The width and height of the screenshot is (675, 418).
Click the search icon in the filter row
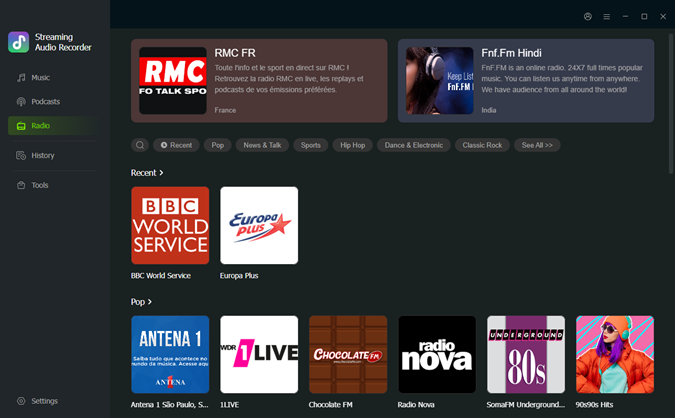[140, 145]
